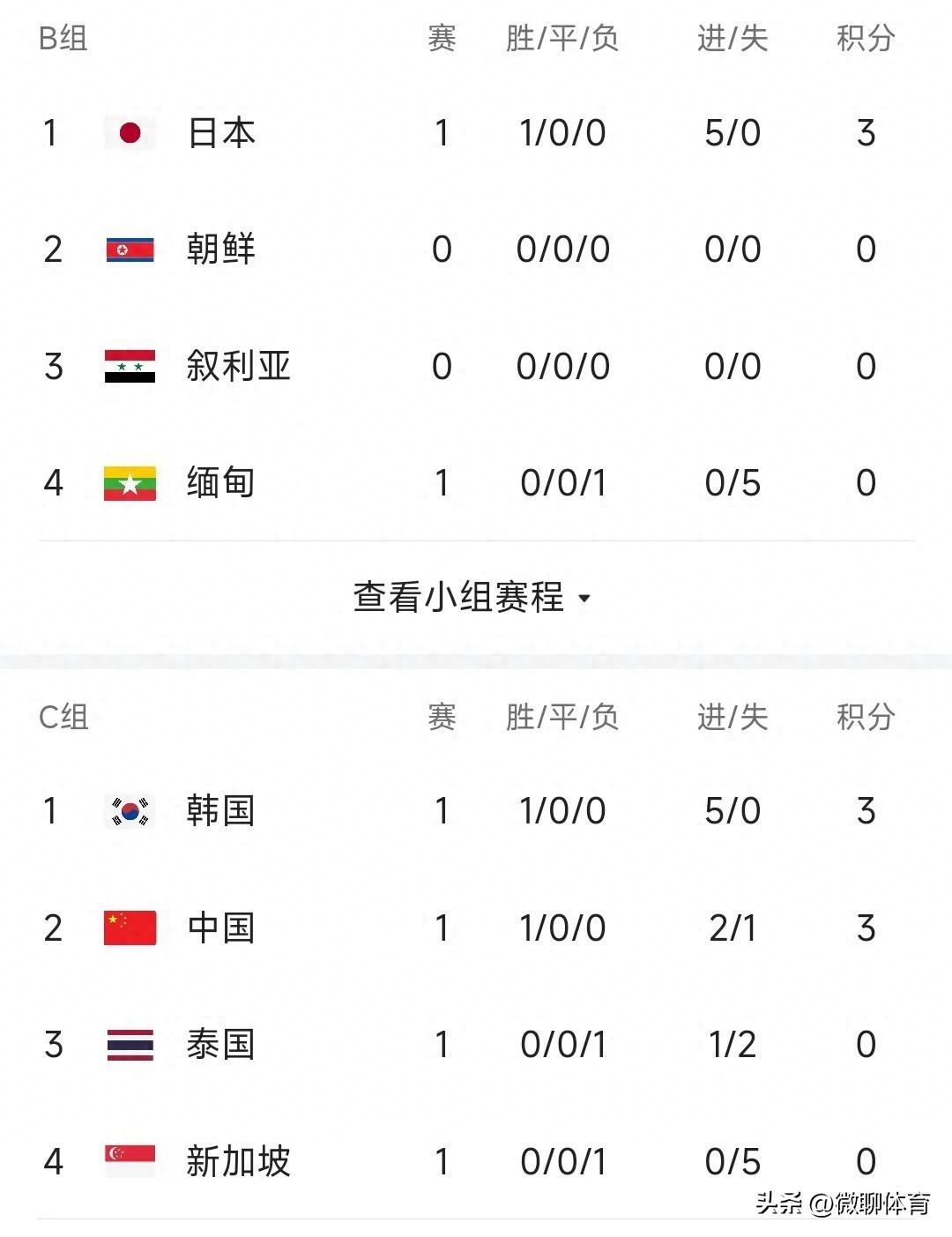Click the 胜/平/负 column header in C组
This screenshot has width=952, height=1237.
pyautogui.click(x=562, y=717)
